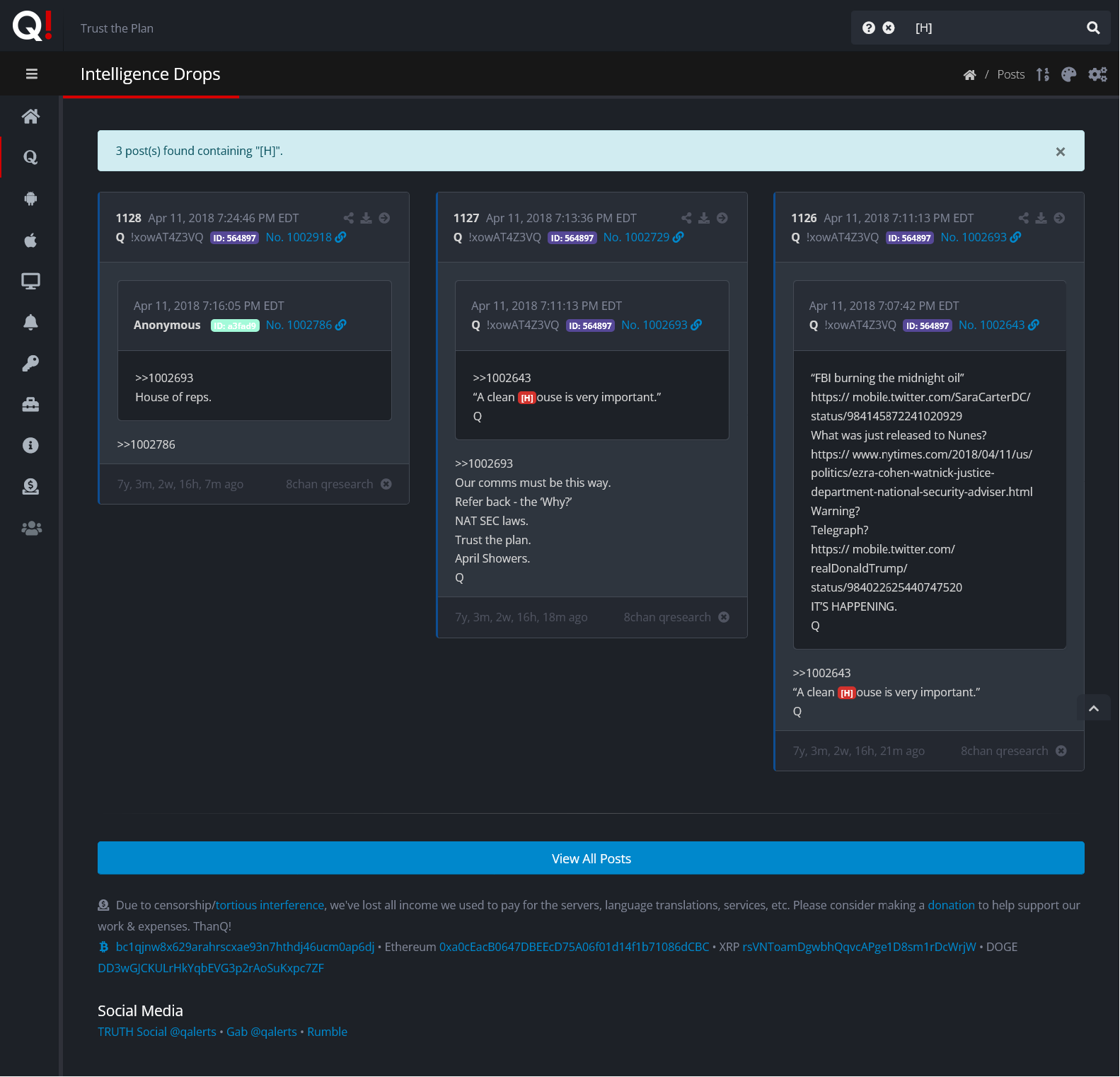
Task: Click the "IT'S HAPPENING." line
Action: click(854, 606)
